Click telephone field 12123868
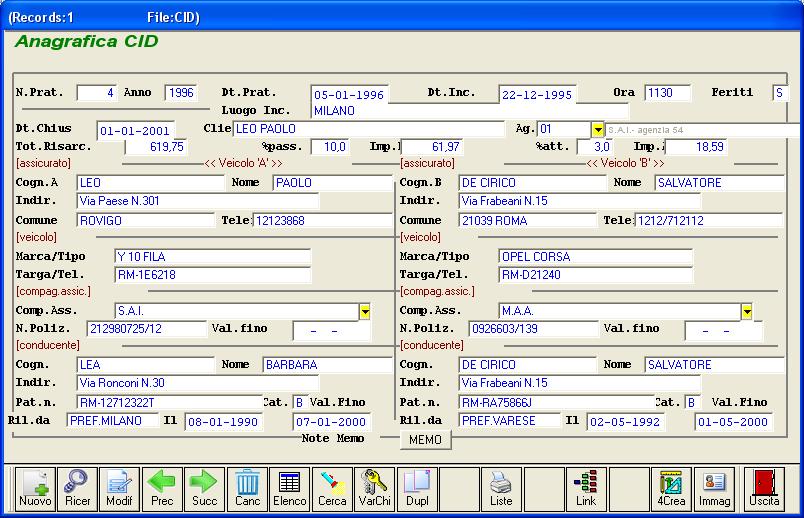Viewport: 804px width, 518px height. pos(323,221)
